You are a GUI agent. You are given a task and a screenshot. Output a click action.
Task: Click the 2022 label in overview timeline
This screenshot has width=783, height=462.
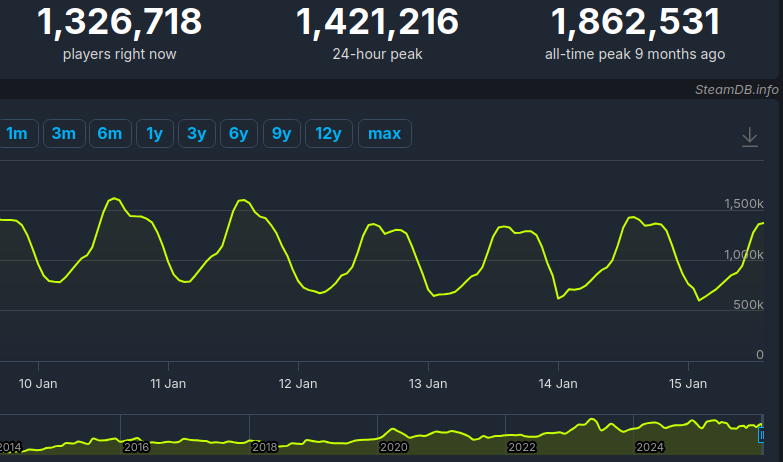pyautogui.click(x=522, y=447)
